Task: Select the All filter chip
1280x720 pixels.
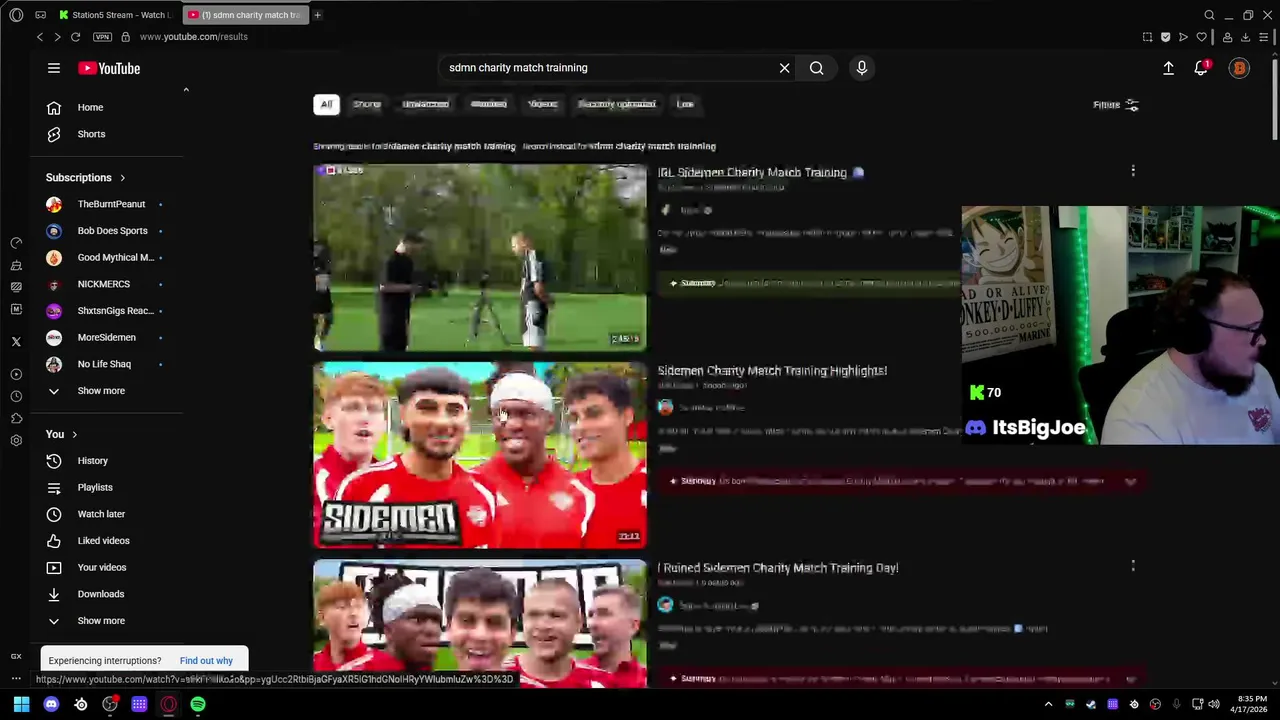Action: tap(326, 104)
